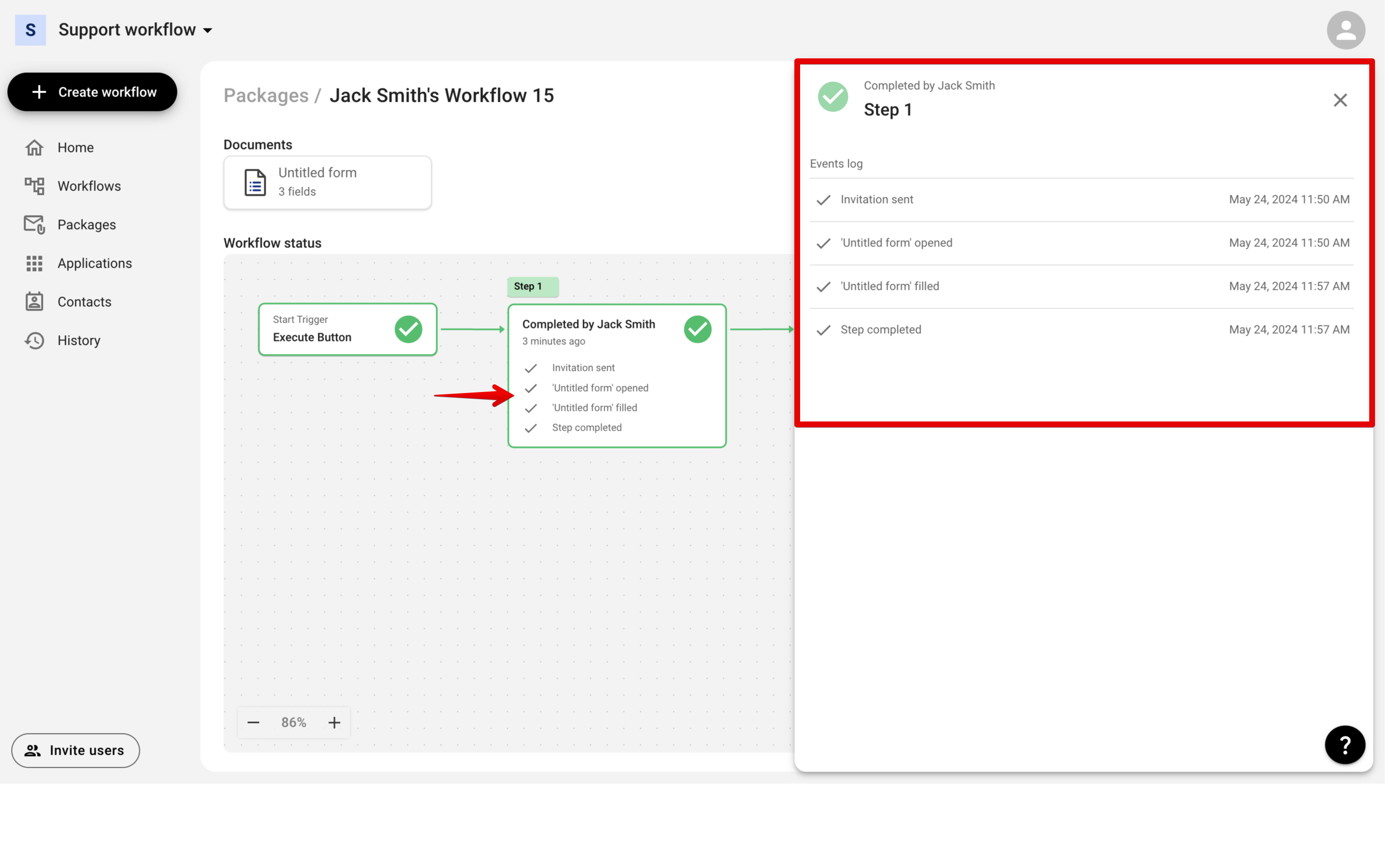Click the 86% zoom level value

[293, 722]
